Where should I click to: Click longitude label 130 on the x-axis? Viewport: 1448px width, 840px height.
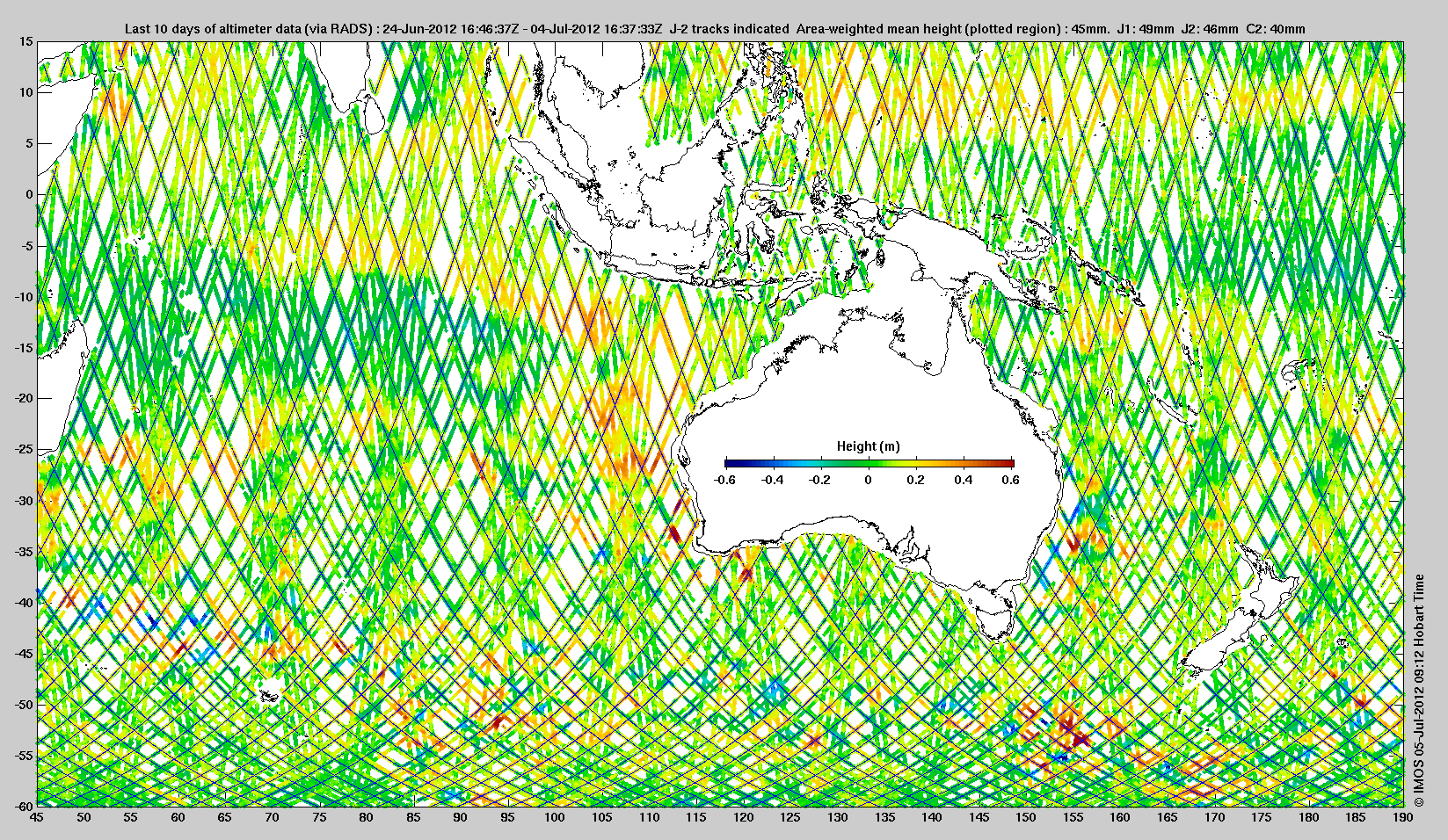pyautogui.click(x=838, y=817)
